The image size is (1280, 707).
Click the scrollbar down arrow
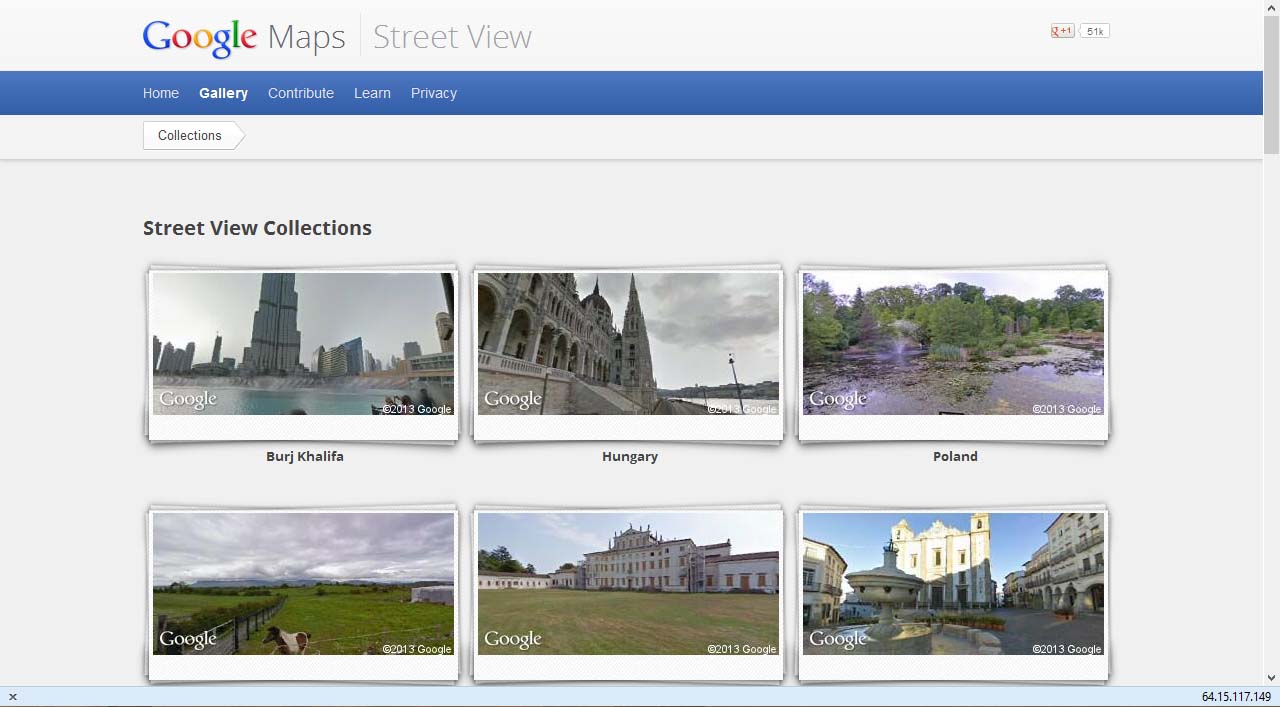pos(1271,677)
